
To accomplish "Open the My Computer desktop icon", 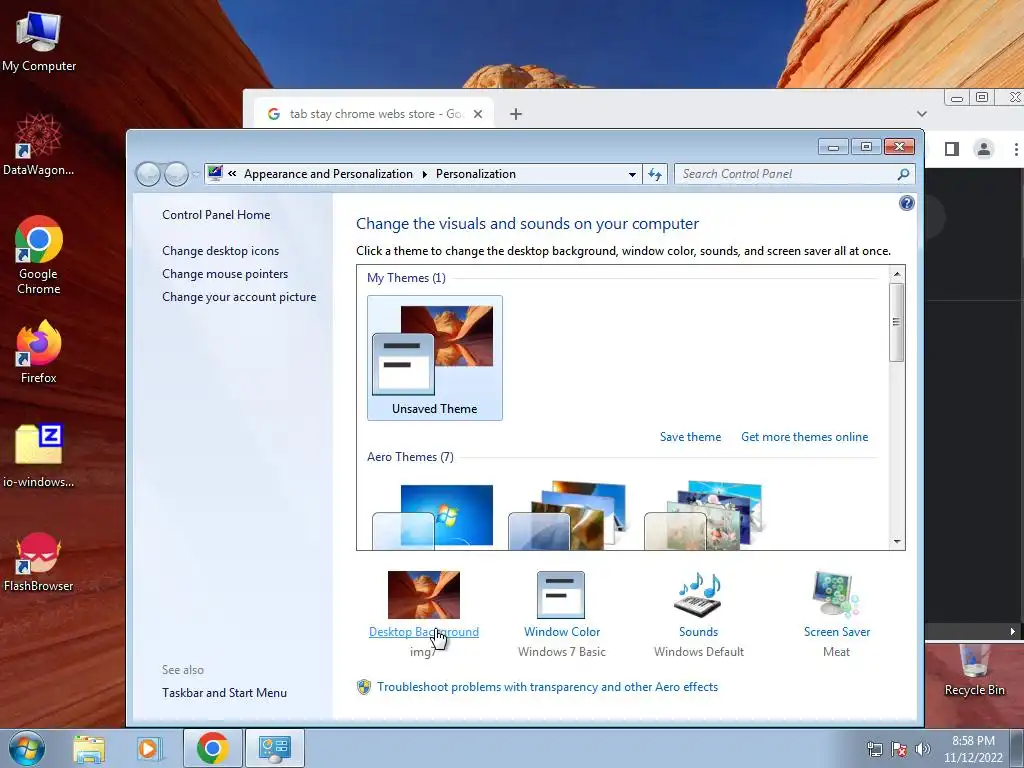I will (x=39, y=40).
